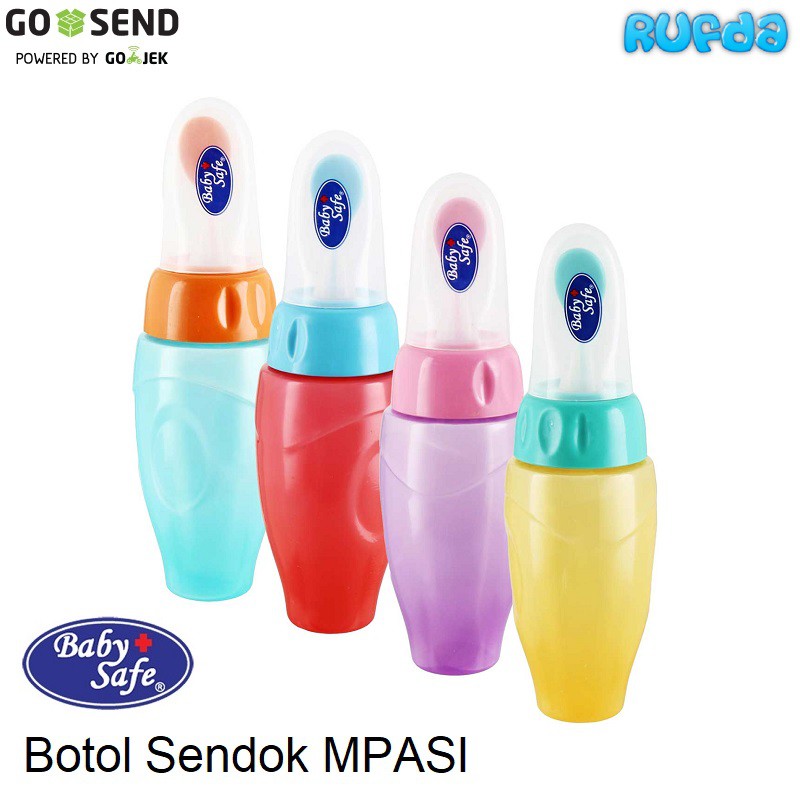Click Baby Safe sticker on teal-cap bottle
Image resolution: width=800 pixels, height=800 pixels.
(x=583, y=308)
